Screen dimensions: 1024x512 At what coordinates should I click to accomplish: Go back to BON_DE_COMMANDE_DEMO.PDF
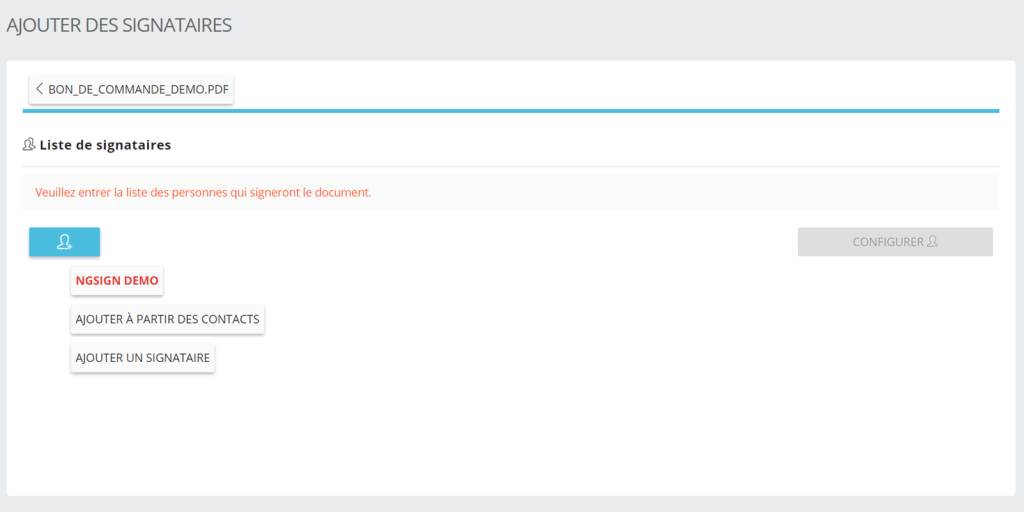pyautogui.click(x=131, y=89)
